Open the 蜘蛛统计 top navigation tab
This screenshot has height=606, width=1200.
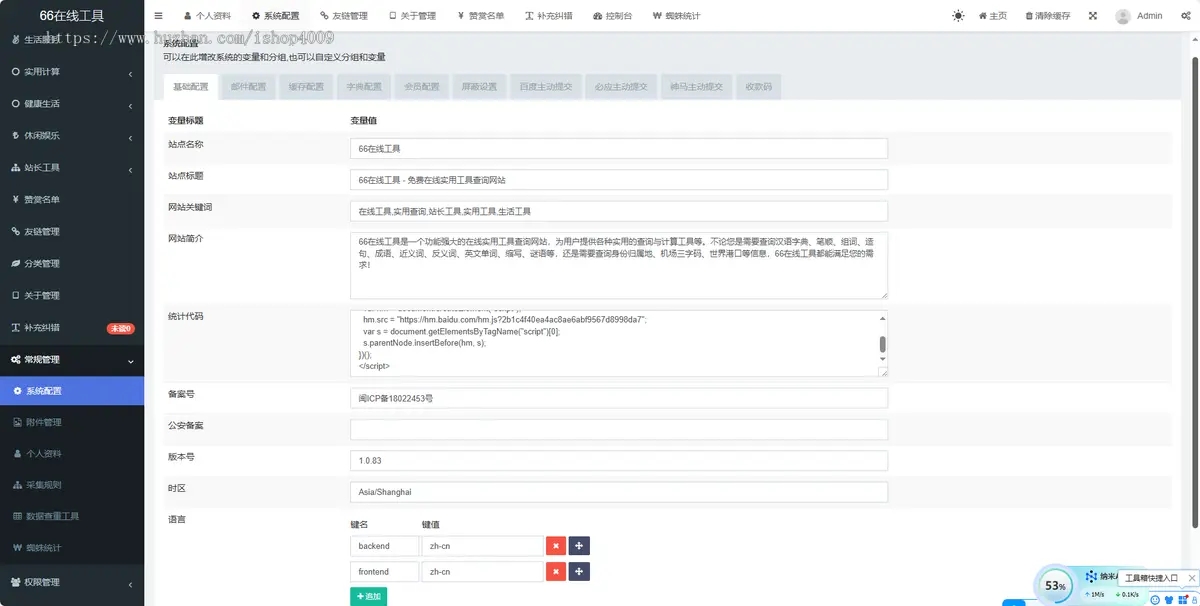click(x=676, y=16)
